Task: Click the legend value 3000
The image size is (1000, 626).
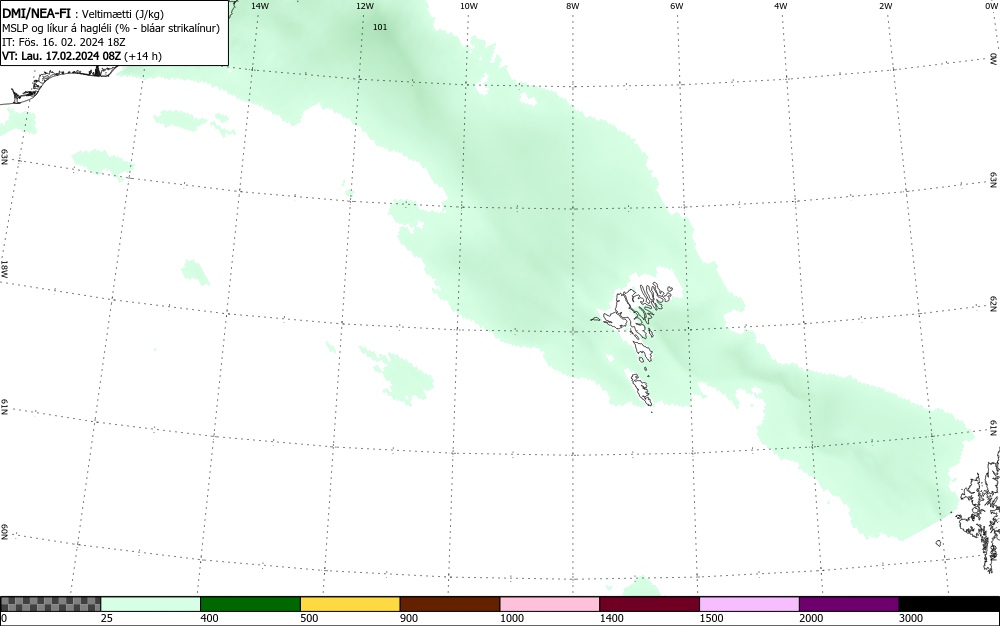Action: point(911,618)
